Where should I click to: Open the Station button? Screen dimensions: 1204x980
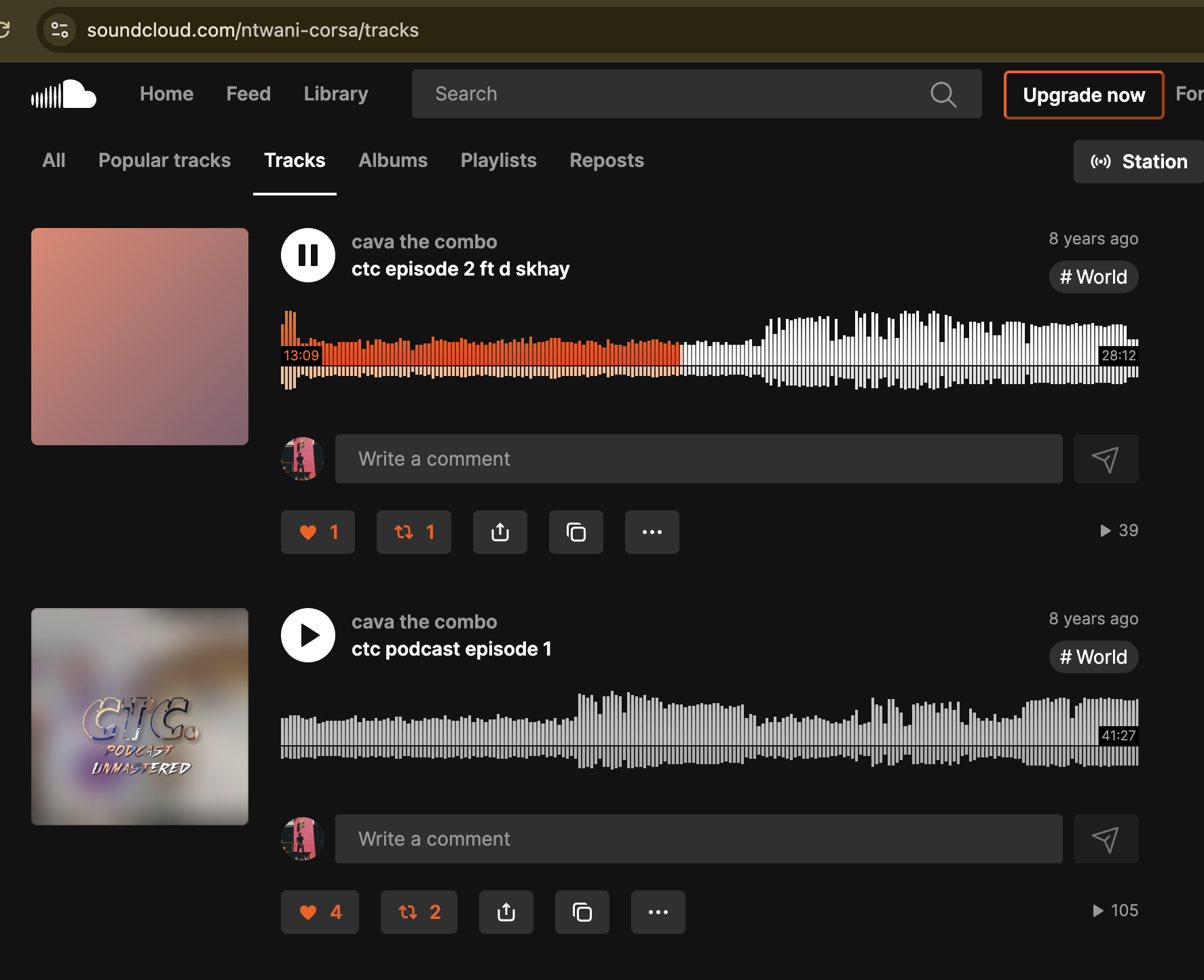click(1139, 162)
